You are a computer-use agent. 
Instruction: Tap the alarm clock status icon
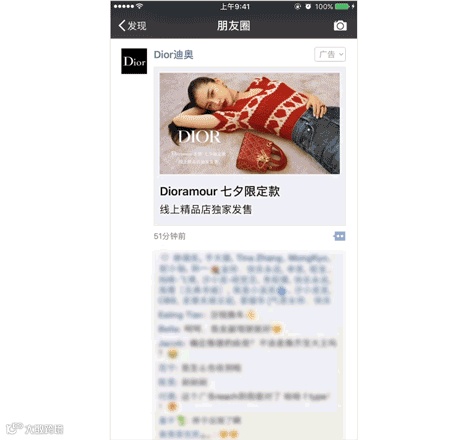pos(308,6)
